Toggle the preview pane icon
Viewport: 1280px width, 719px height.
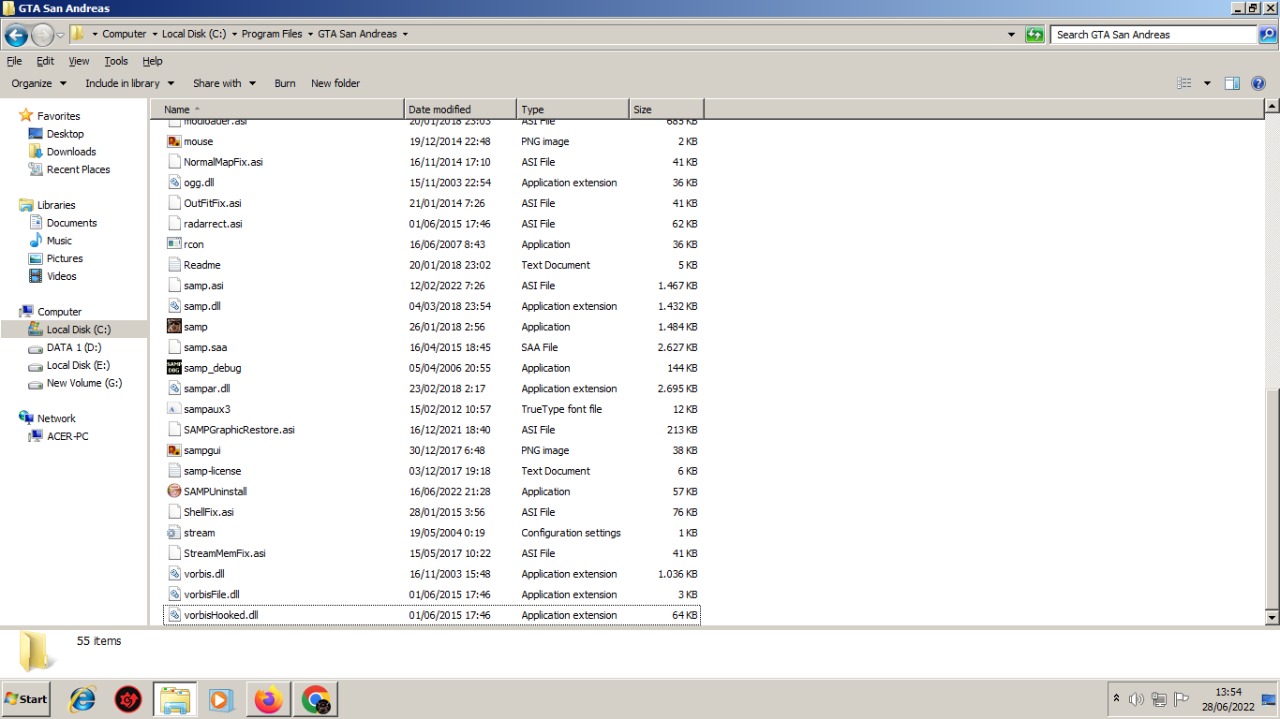pyautogui.click(x=1232, y=84)
